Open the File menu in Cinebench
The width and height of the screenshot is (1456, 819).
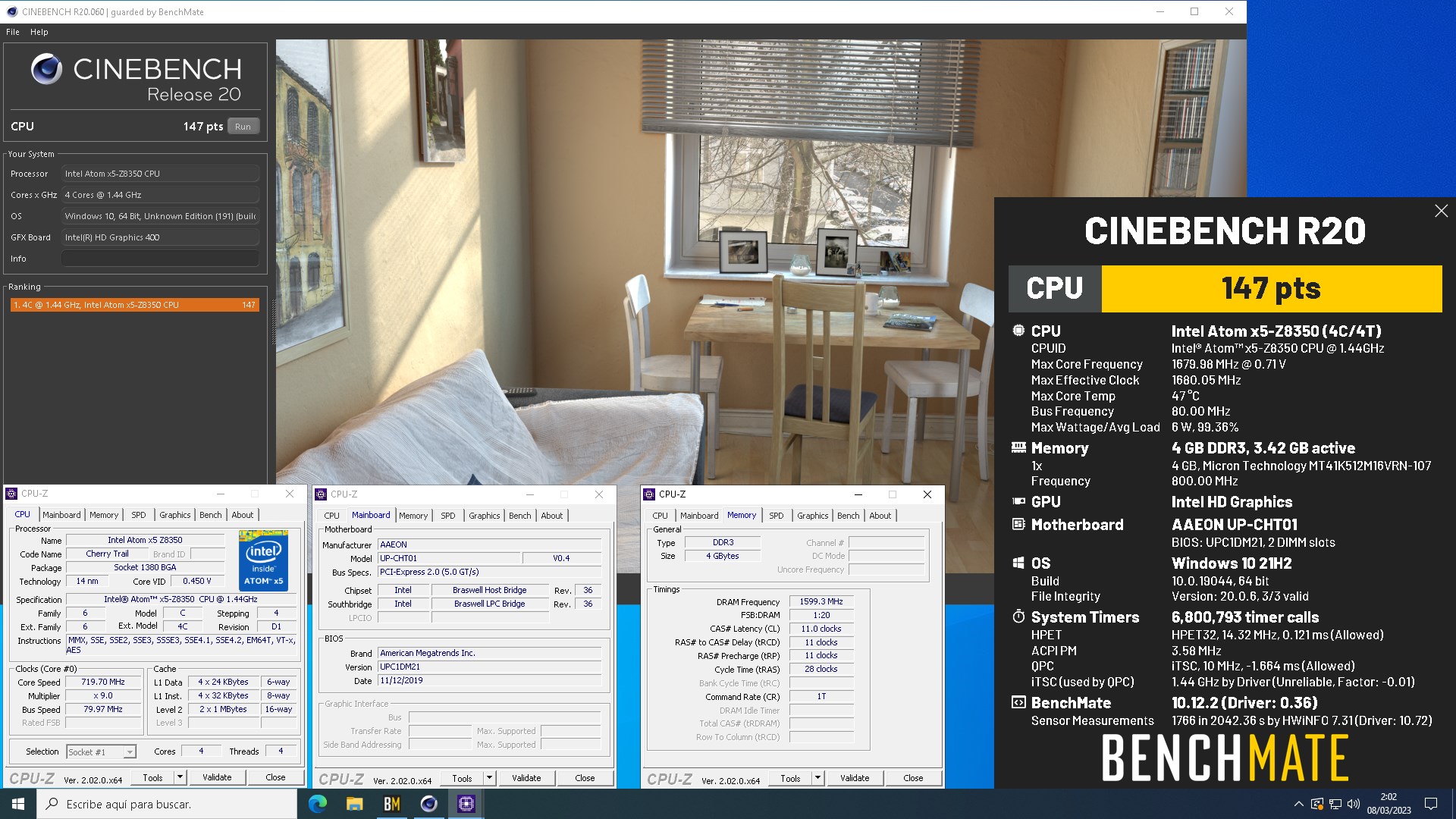(x=13, y=32)
